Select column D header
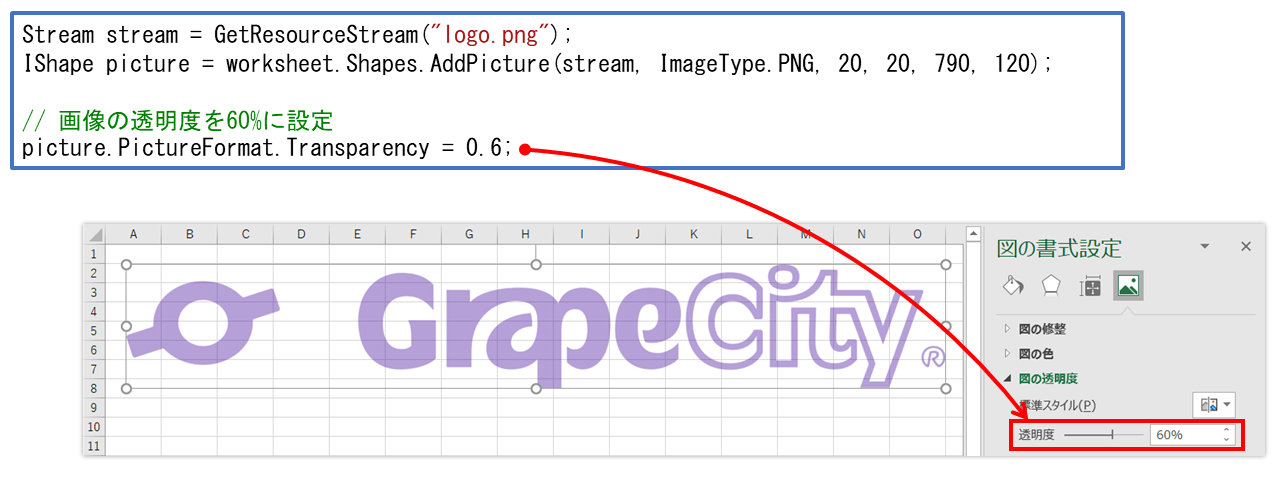This screenshot has height=480, width=1280. pos(301,235)
